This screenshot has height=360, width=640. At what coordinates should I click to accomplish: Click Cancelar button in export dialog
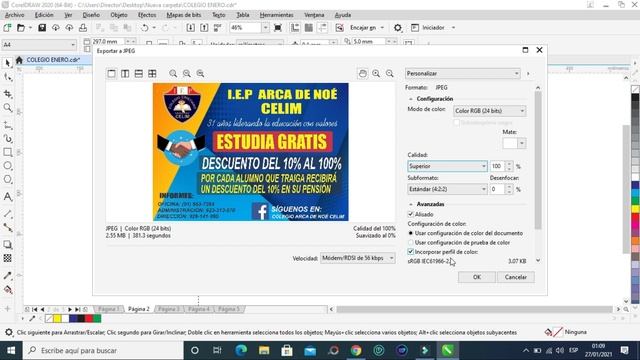516,277
